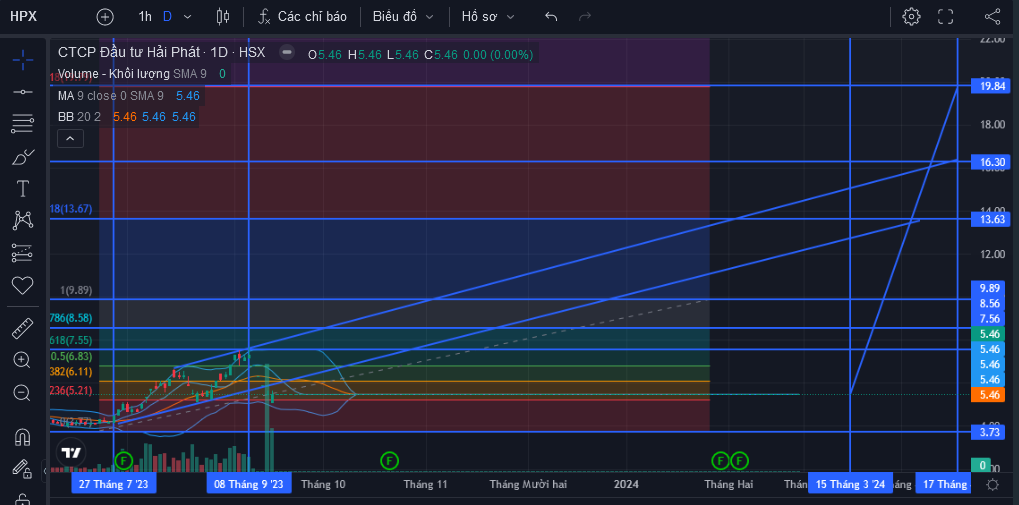The height and width of the screenshot is (505, 1019).
Task: Redo the last action
Action: pos(585,16)
